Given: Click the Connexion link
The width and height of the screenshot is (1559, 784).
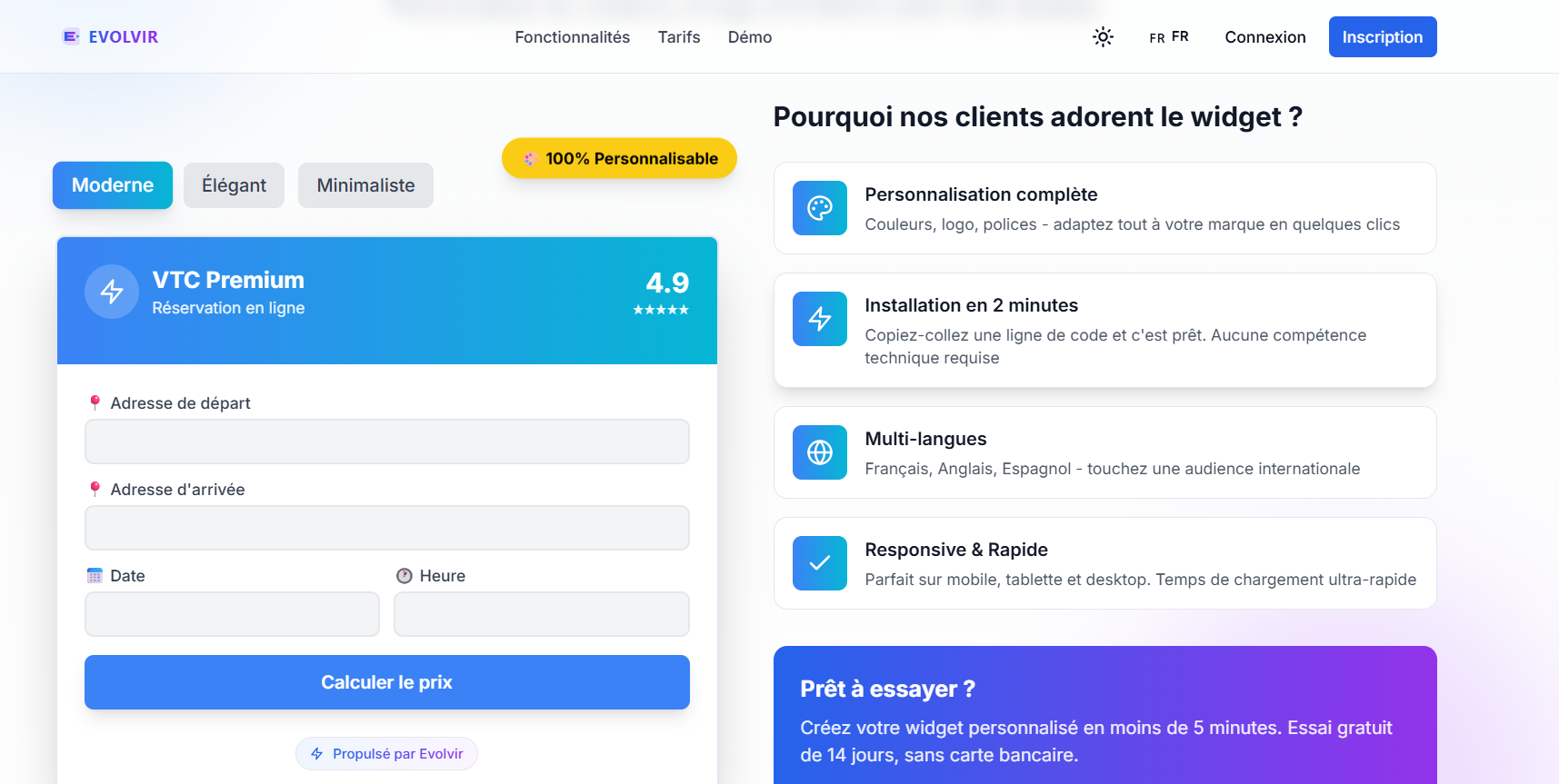Looking at the screenshot, I should pos(1264,37).
